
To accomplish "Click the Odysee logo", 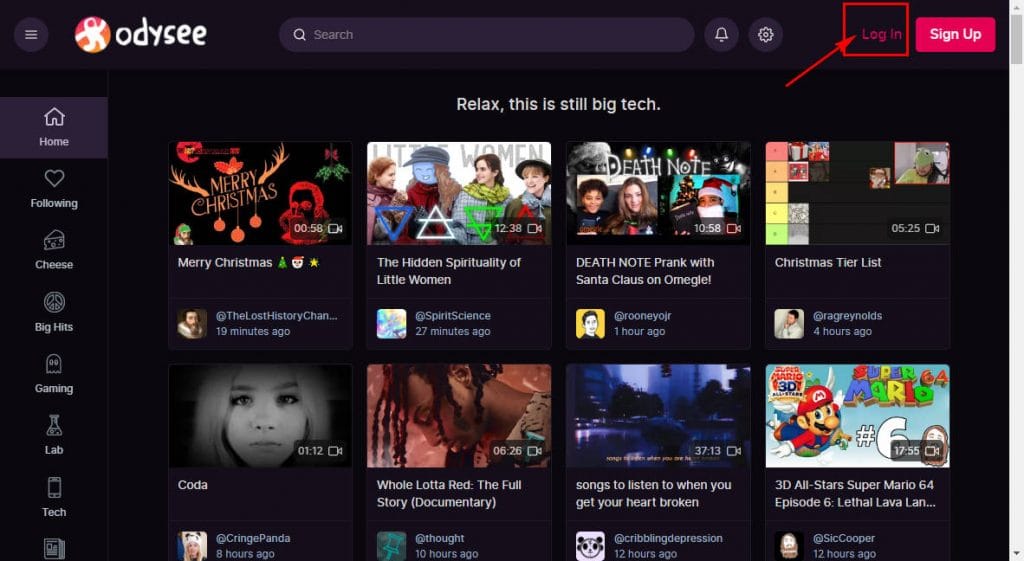I will [141, 35].
